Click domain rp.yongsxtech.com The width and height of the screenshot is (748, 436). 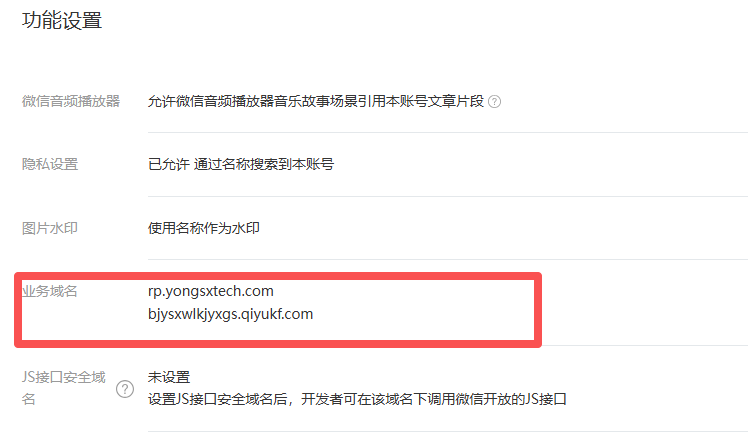[211, 291]
